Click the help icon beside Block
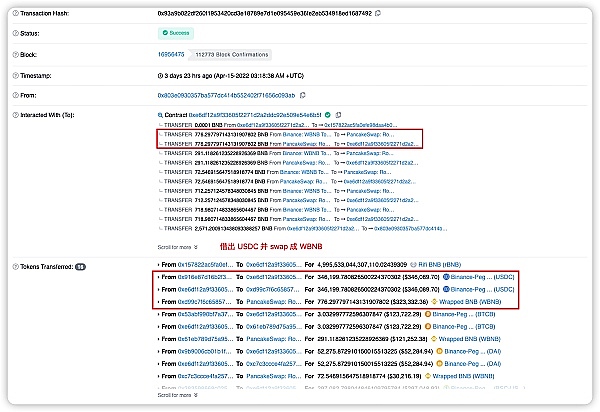The height and width of the screenshot is (412, 600). point(8,55)
